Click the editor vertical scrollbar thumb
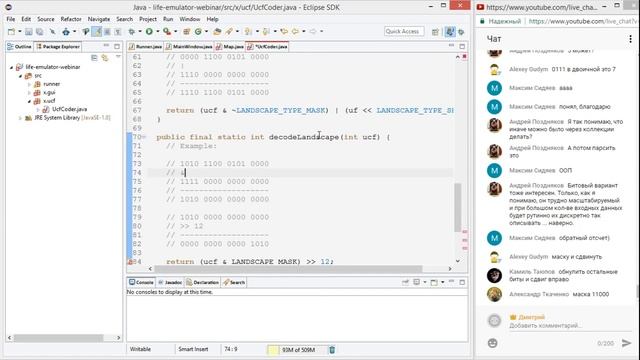 (x=458, y=207)
